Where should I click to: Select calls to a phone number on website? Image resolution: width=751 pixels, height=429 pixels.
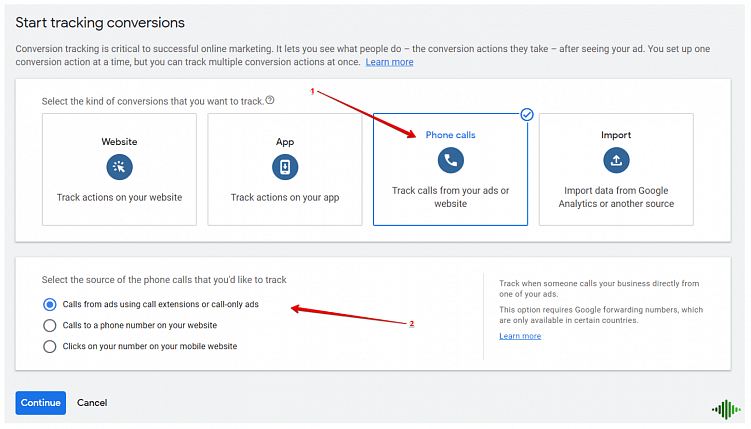coord(50,326)
